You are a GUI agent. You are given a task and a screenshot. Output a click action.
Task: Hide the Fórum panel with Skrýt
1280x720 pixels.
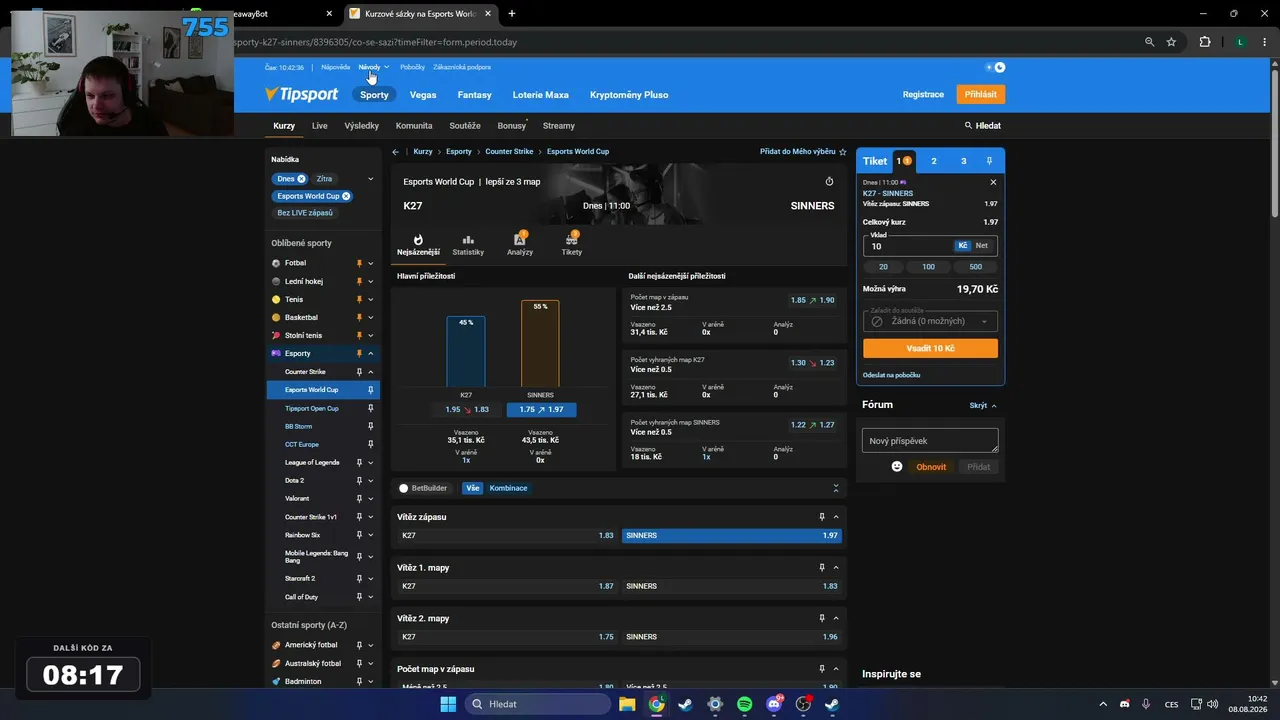tap(983, 405)
